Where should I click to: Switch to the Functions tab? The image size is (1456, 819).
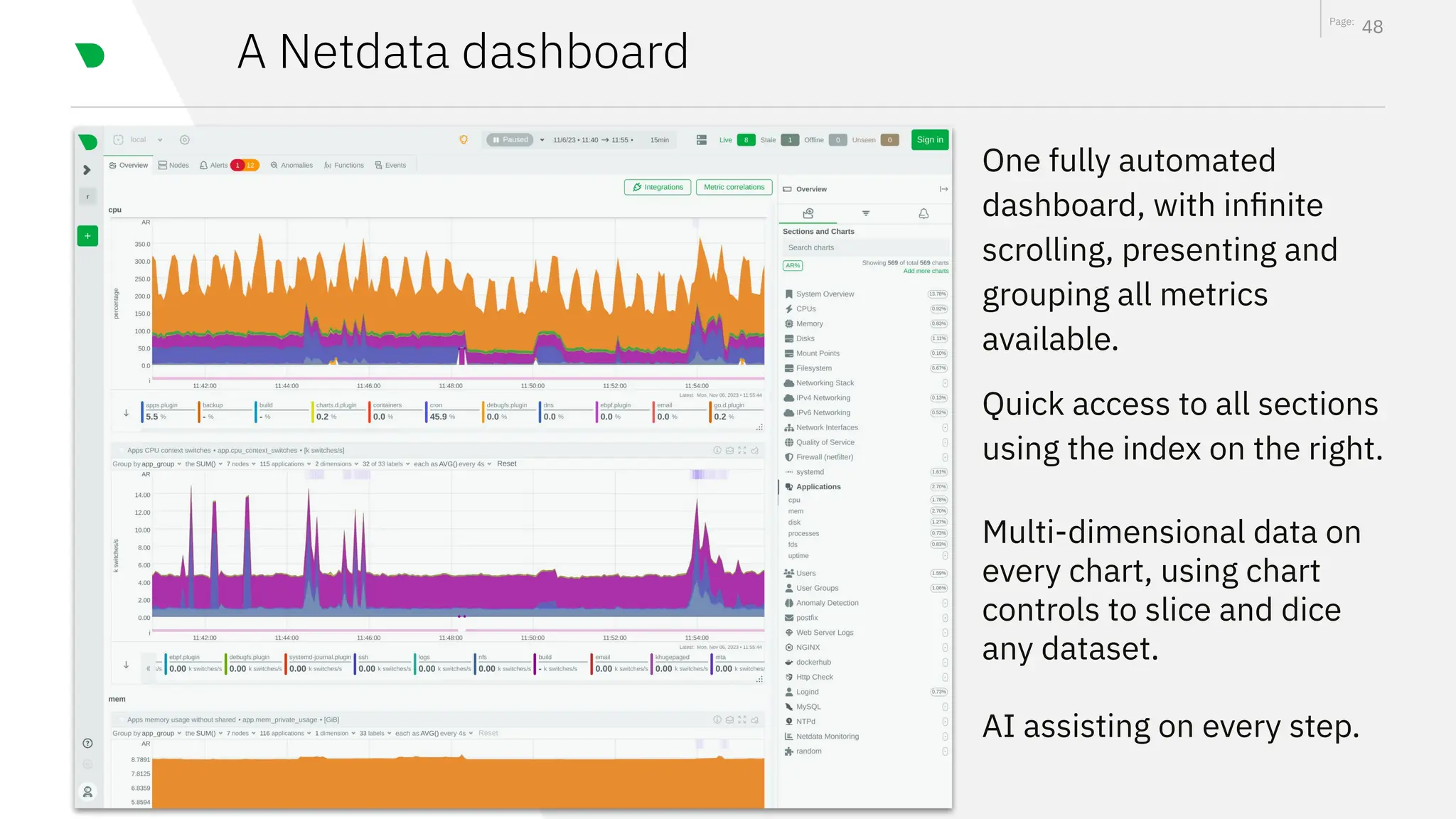[343, 166]
